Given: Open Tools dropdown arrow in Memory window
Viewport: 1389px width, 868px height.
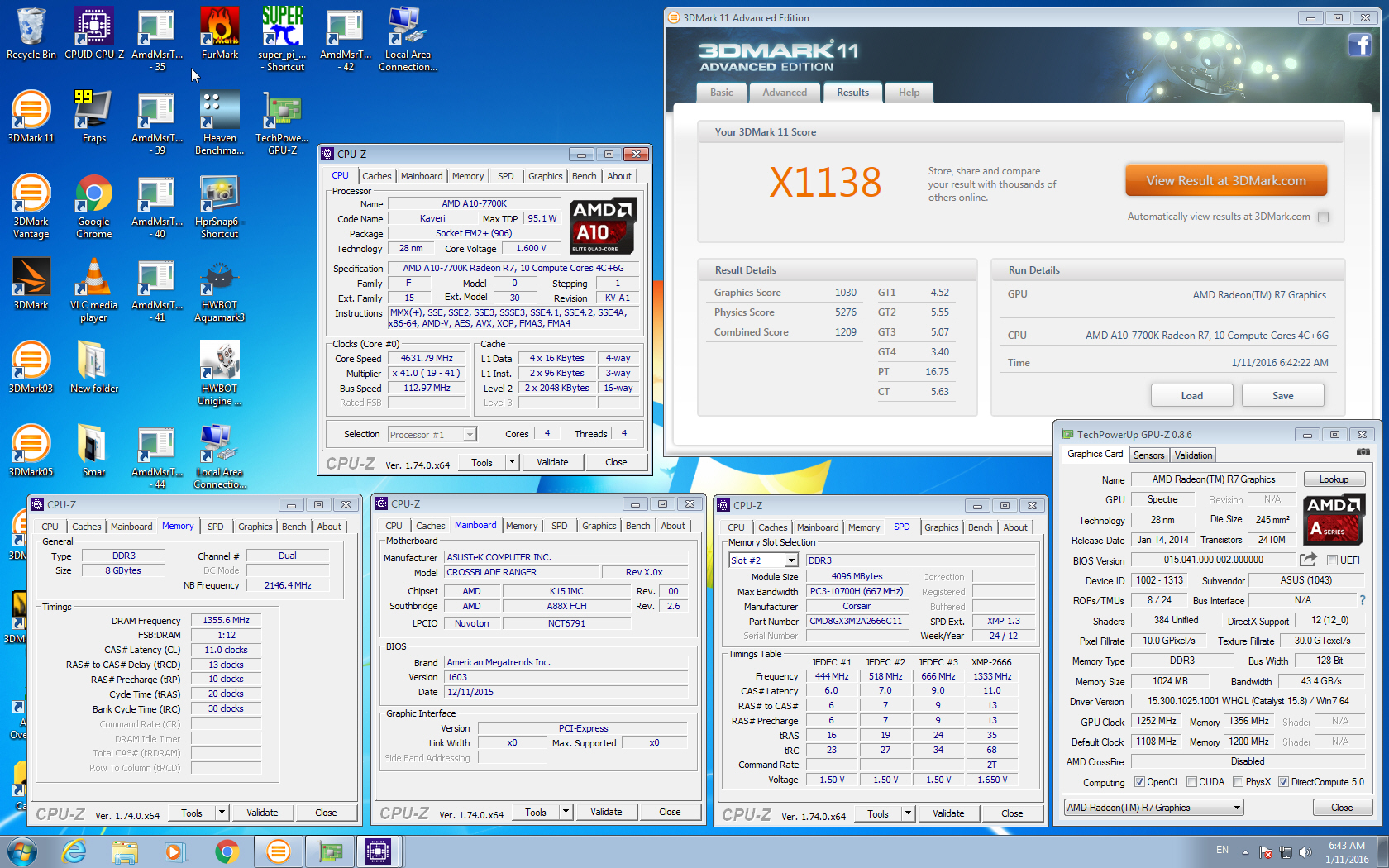Looking at the screenshot, I should tap(222, 813).
